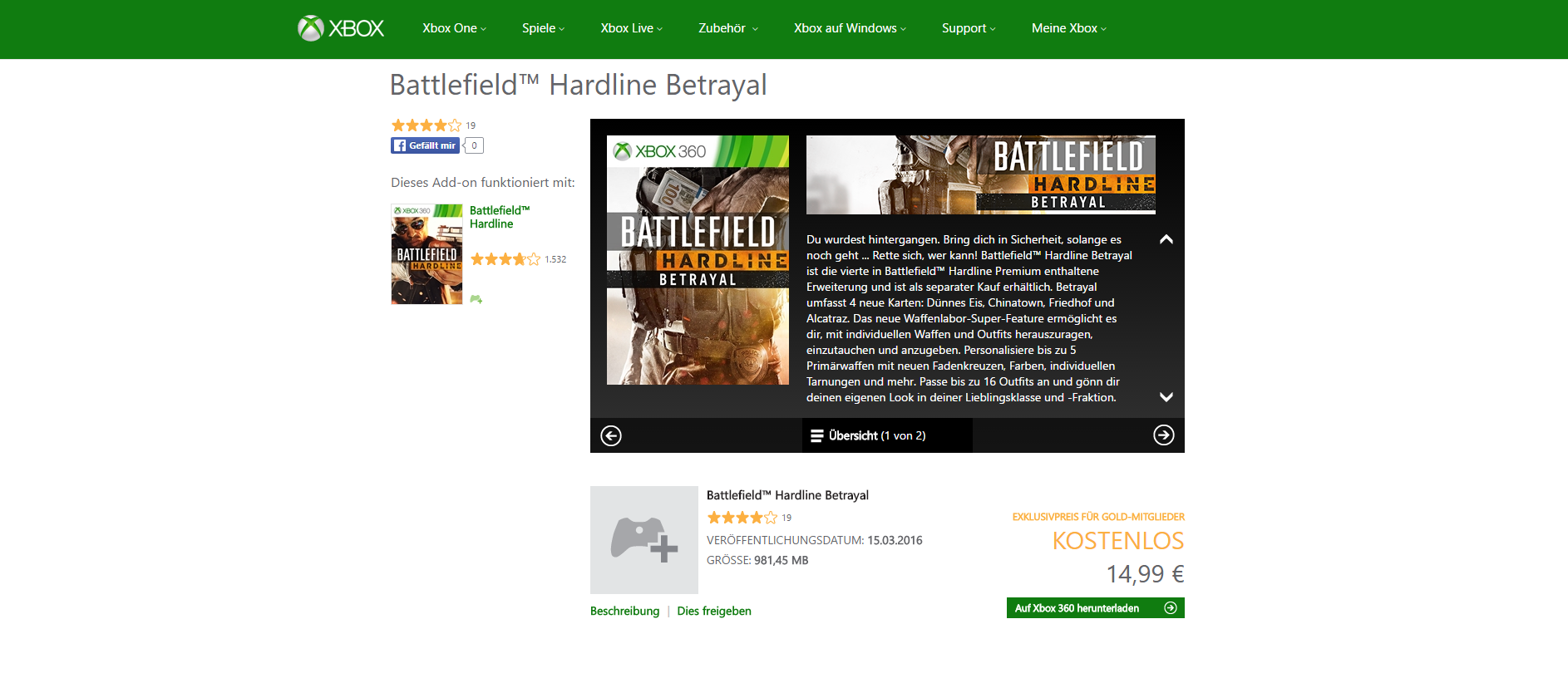The width and height of the screenshot is (1568, 678).
Task: Click 'Auf Xbox 360 herunterladen' button
Action: pos(1095,608)
